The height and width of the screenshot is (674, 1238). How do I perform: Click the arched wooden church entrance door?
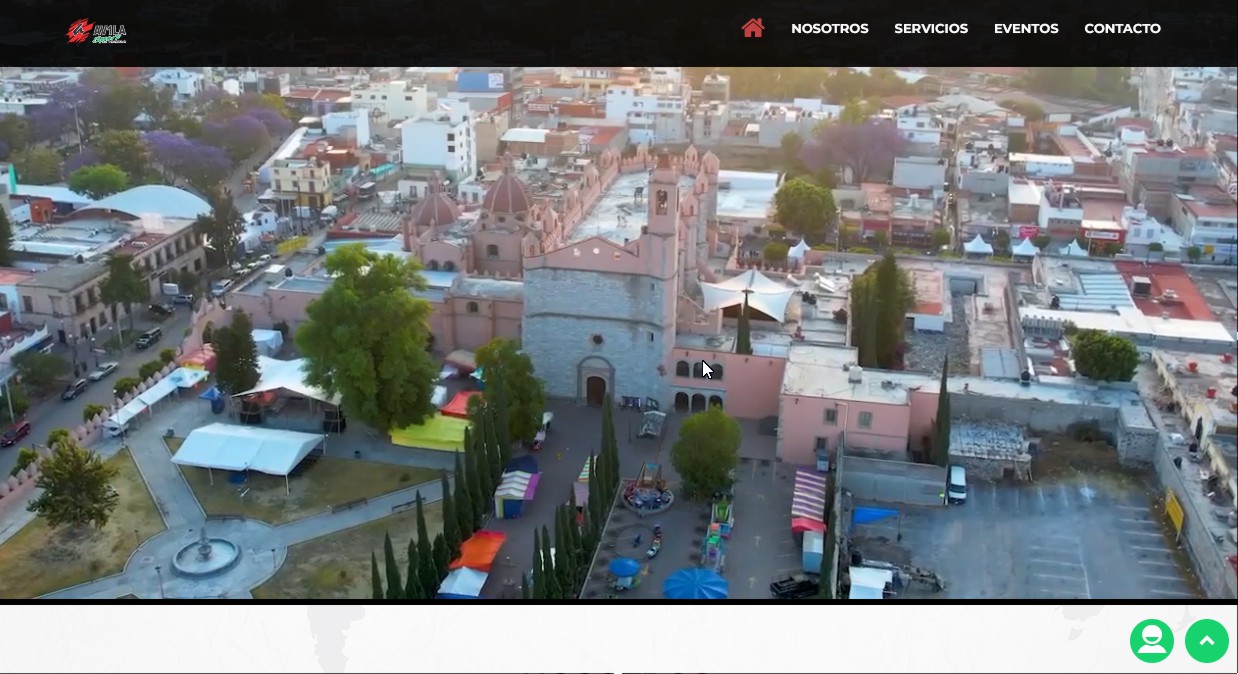(x=595, y=390)
